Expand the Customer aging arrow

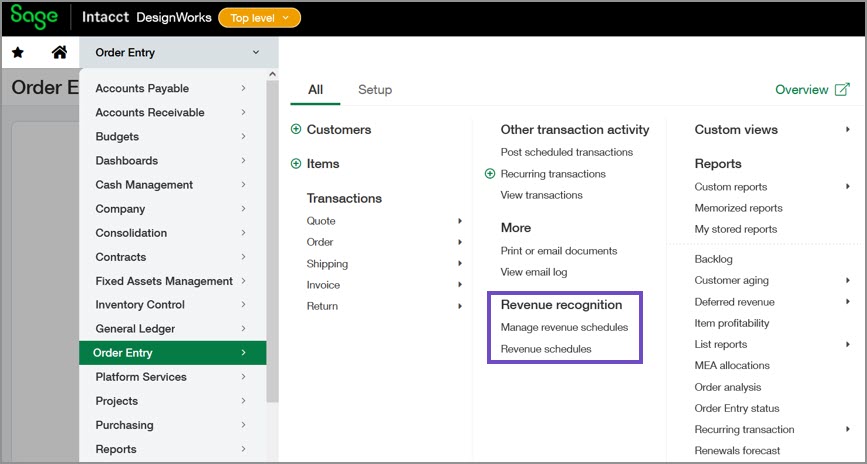click(x=848, y=280)
